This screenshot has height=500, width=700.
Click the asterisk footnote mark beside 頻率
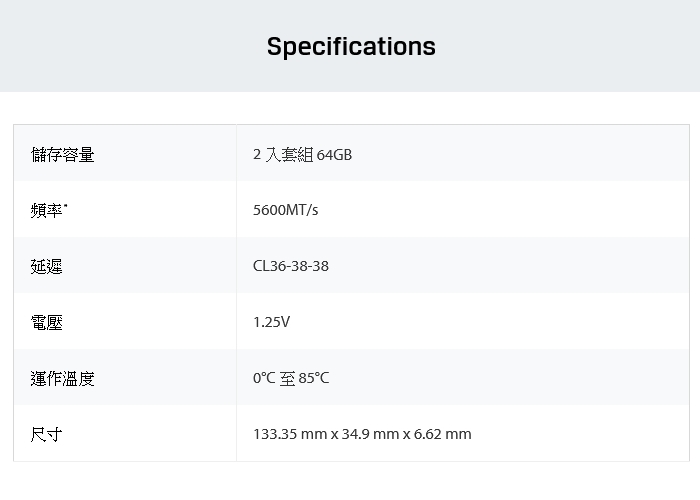point(66,206)
